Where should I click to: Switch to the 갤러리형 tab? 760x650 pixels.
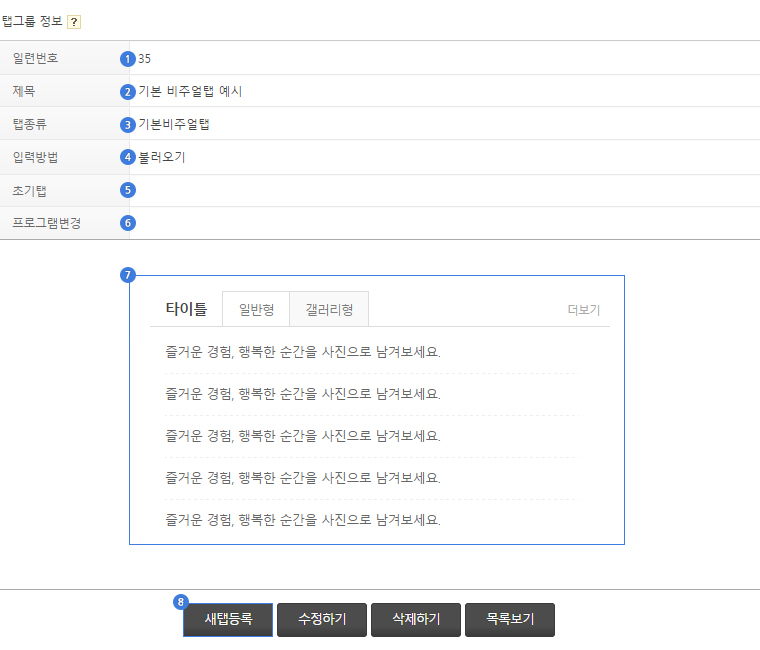pos(329,310)
